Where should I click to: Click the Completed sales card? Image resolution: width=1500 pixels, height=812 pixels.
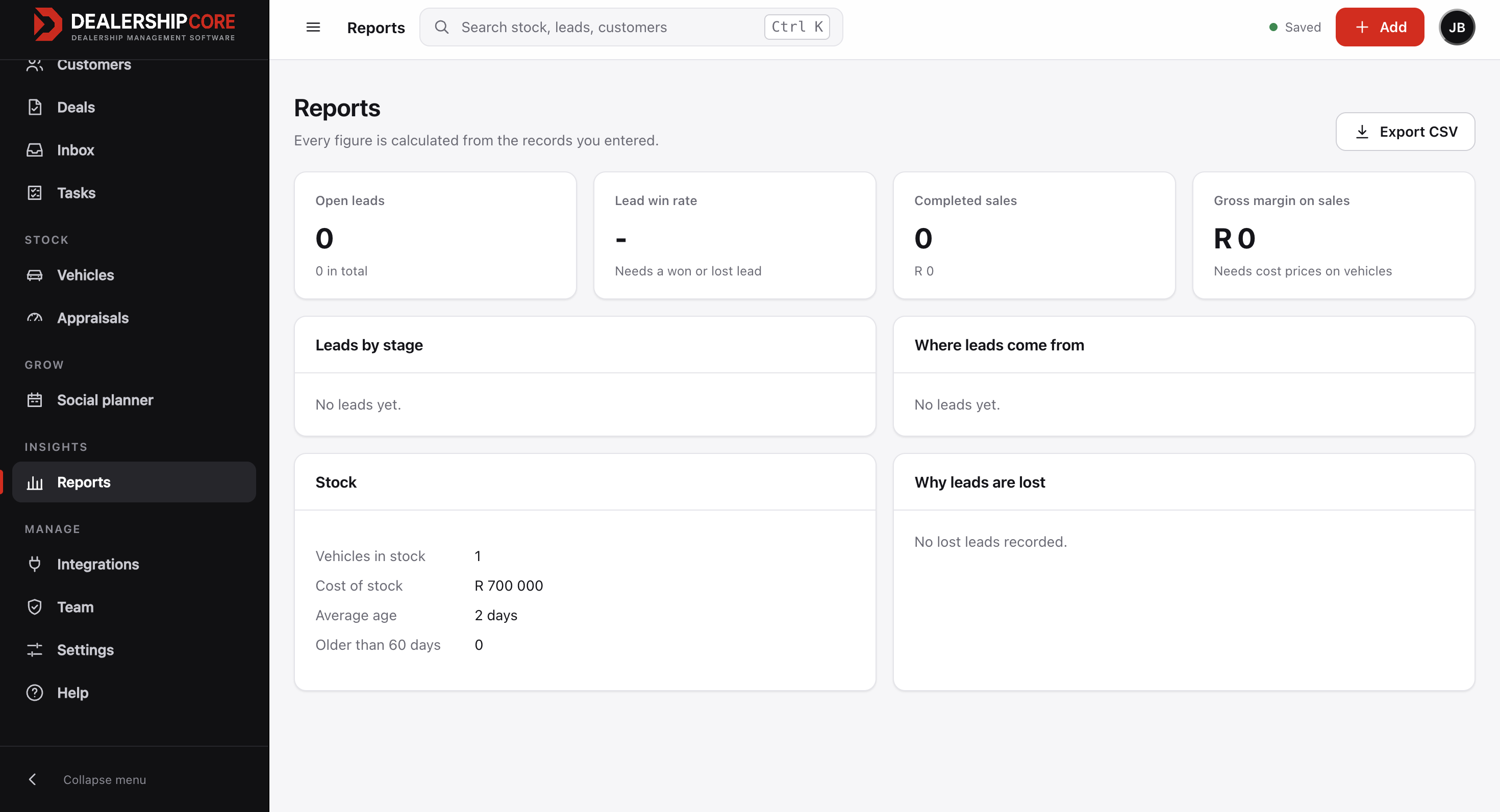pos(1034,235)
